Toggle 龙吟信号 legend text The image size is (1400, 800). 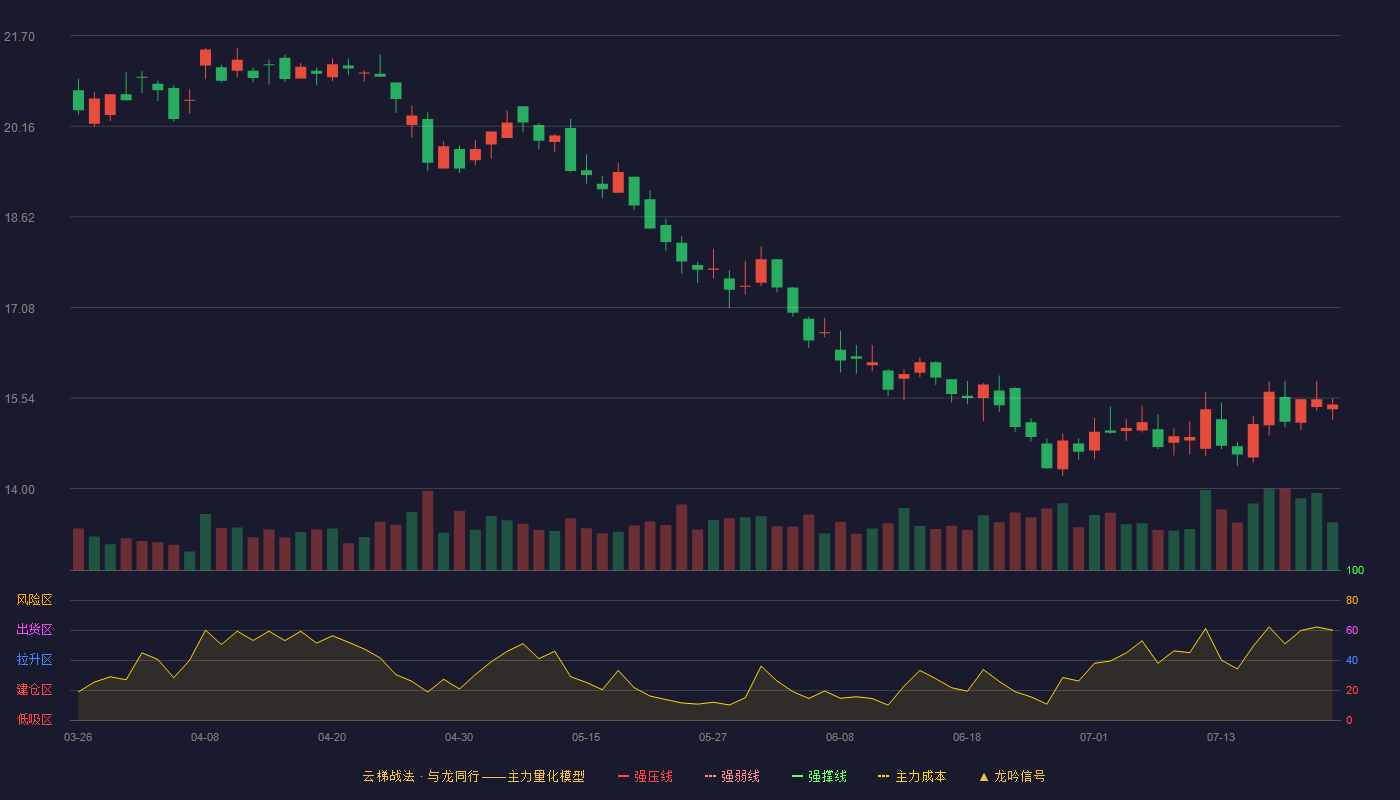click(x=1020, y=776)
